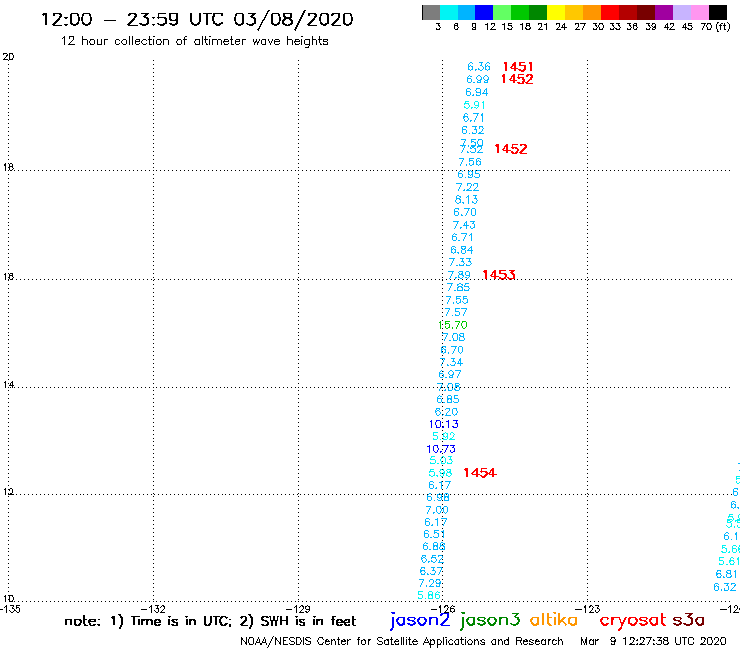Click the longitude axis label -132
Viewport: 740px width, 650px height.
click(x=154, y=609)
